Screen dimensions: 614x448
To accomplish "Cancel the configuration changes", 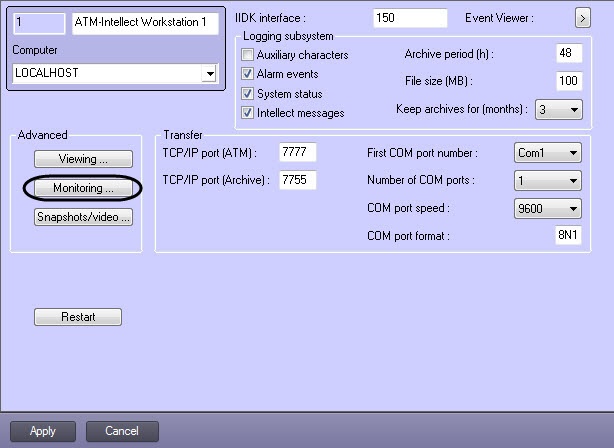I will click(122, 431).
